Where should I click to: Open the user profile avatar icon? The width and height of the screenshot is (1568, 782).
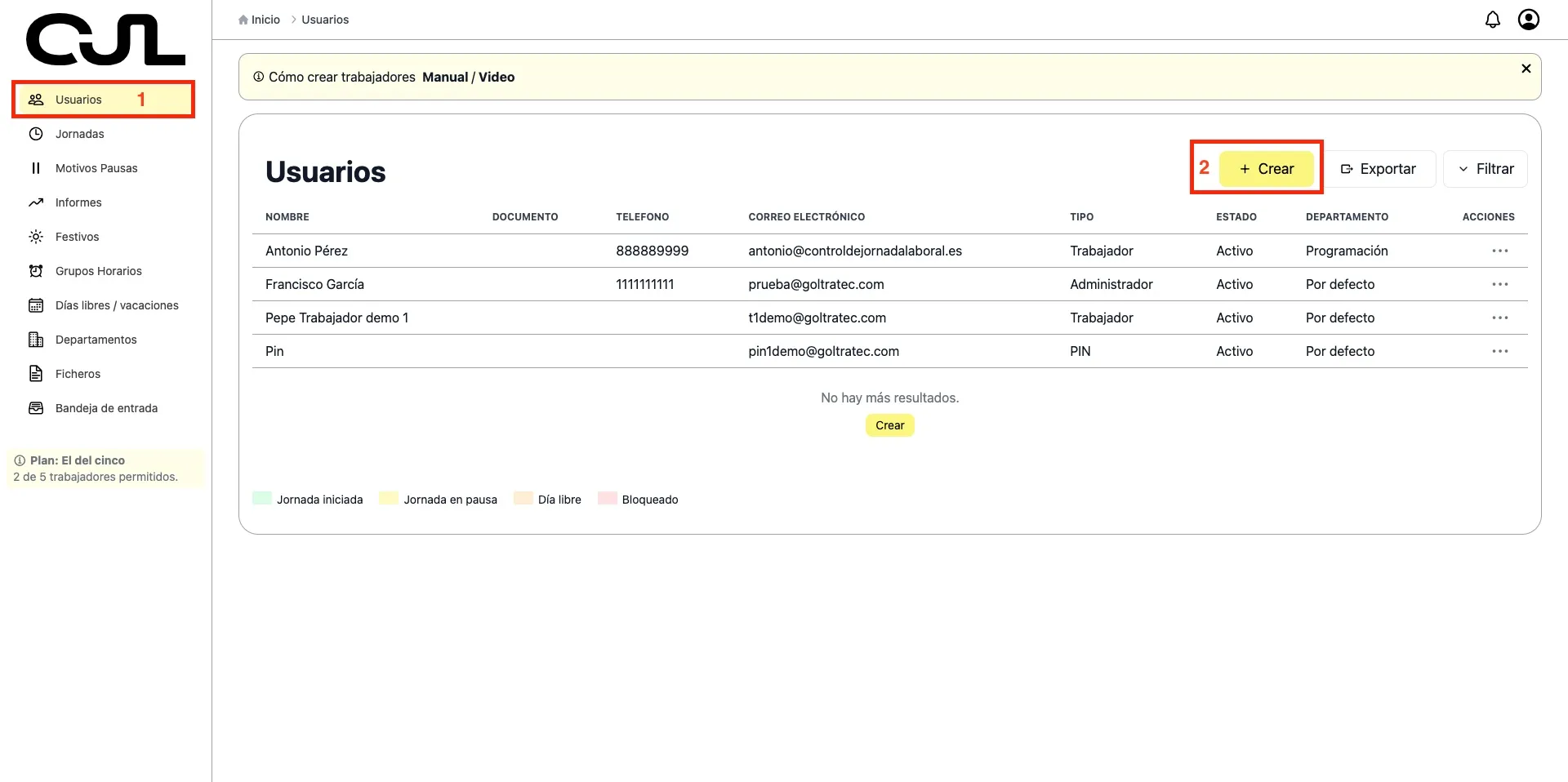(1528, 20)
